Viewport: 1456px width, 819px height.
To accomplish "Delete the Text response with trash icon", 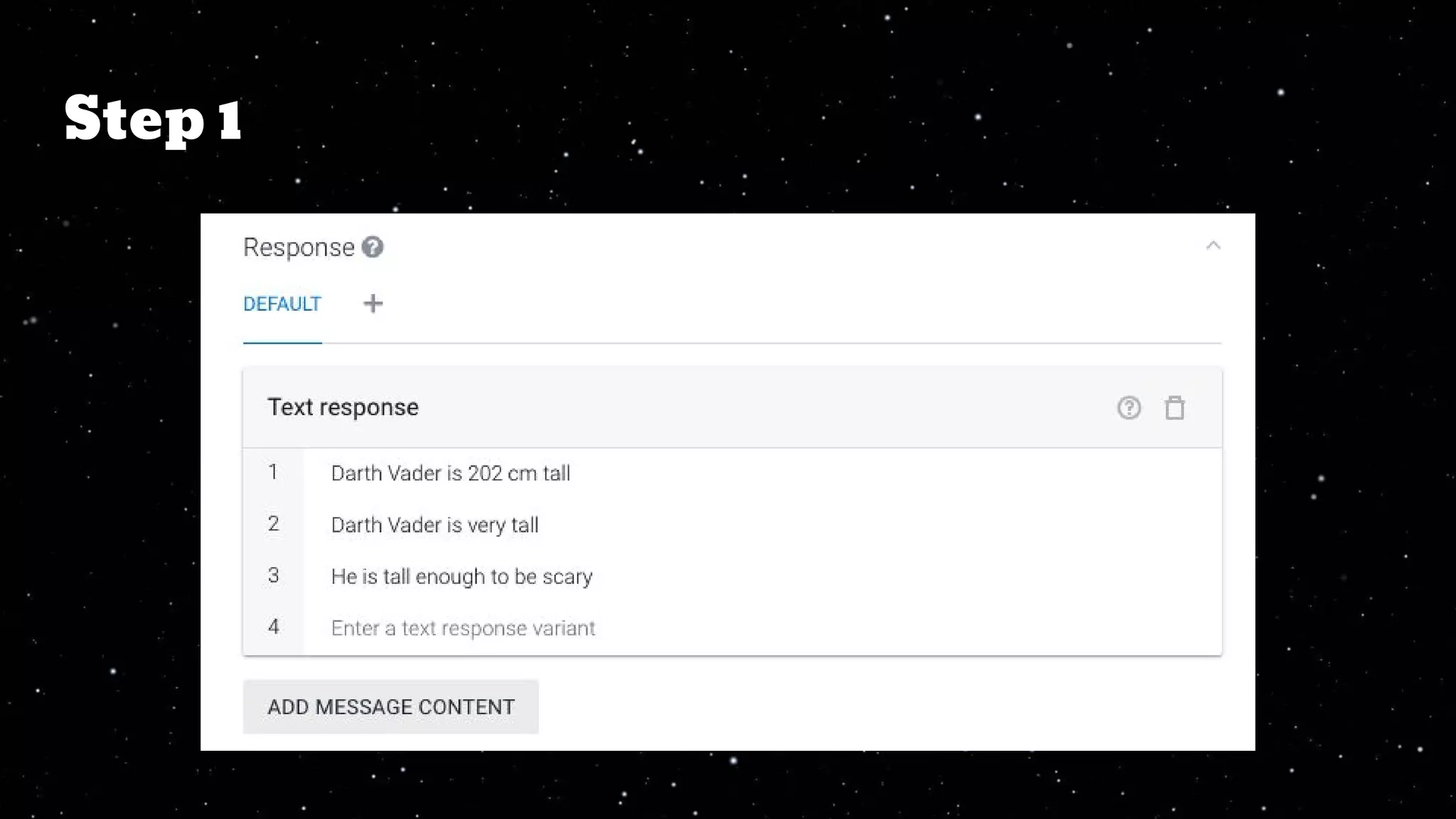I will (x=1174, y=407).
